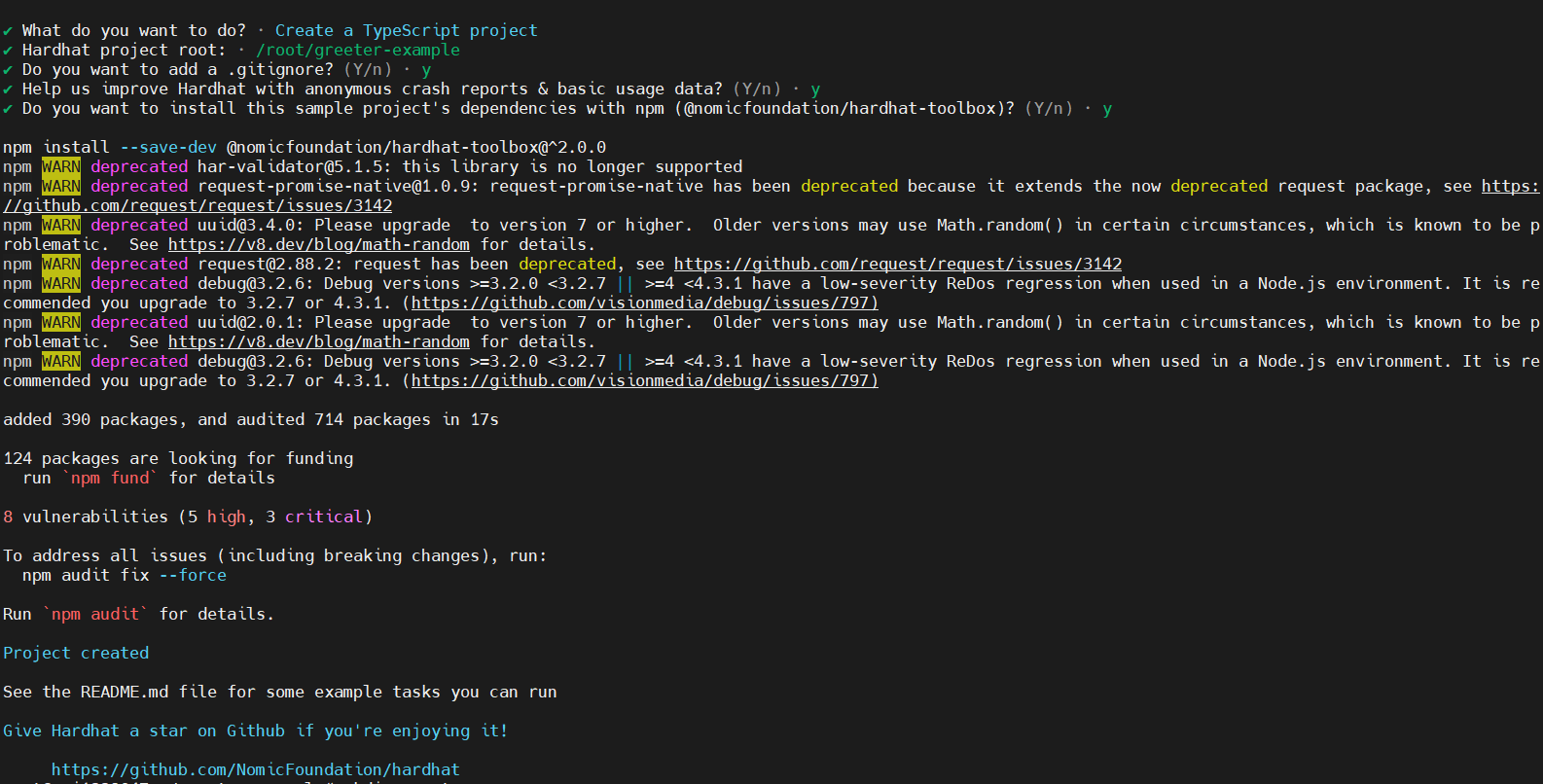Click the 'Project created' message
Image resolution: width=1543 pixels, height=784 pixels.
tap(76, 653)
